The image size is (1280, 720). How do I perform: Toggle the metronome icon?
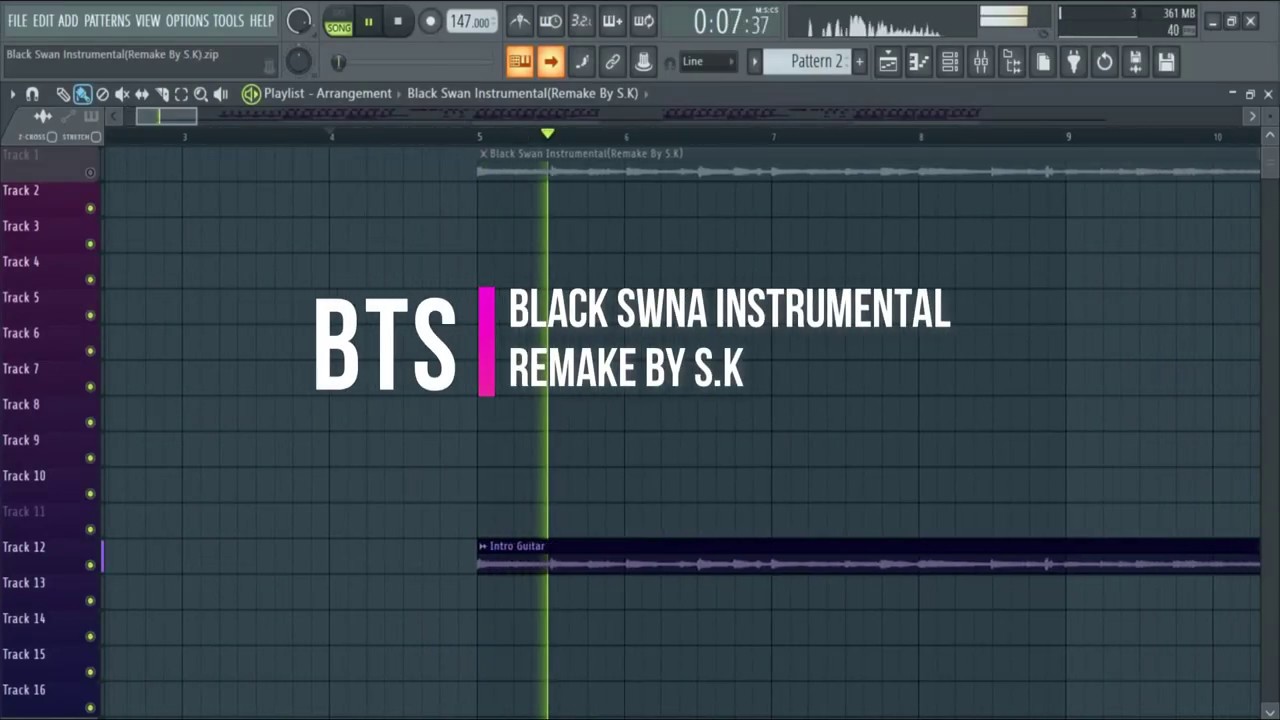coord(519,21)
